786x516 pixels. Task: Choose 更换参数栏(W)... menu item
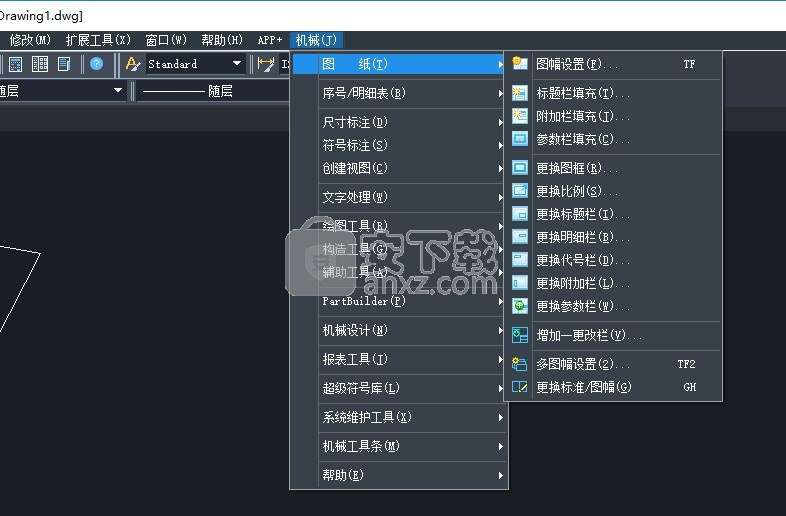point(613,306)
